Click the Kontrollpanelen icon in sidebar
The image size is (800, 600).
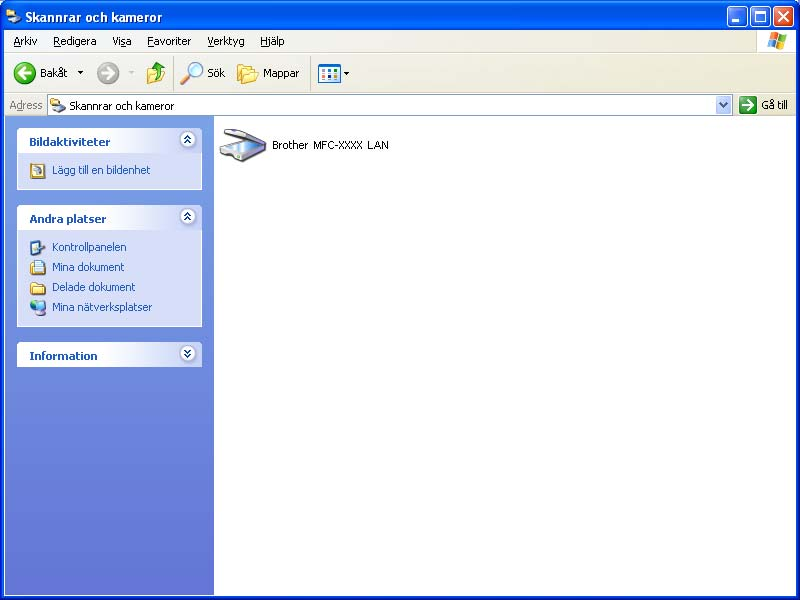click(37, 247)
